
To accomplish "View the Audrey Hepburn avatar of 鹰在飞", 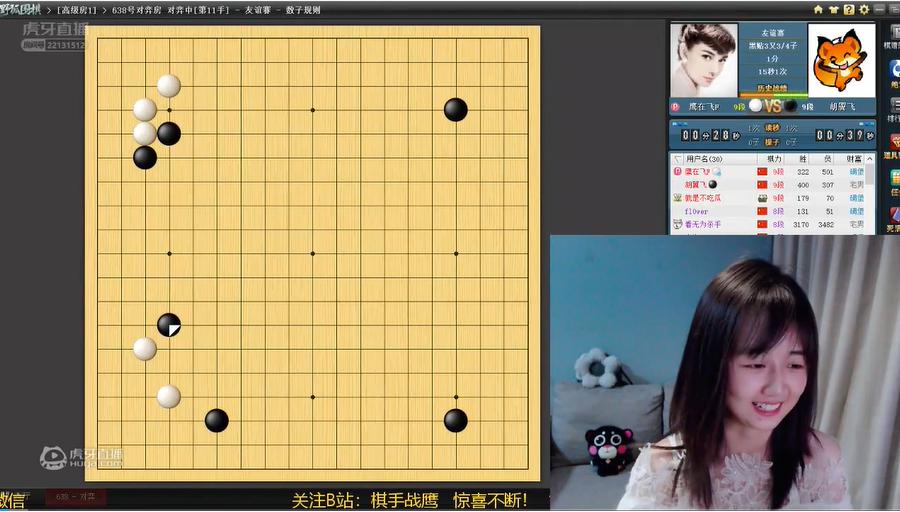I will click(x=704, y=60).
